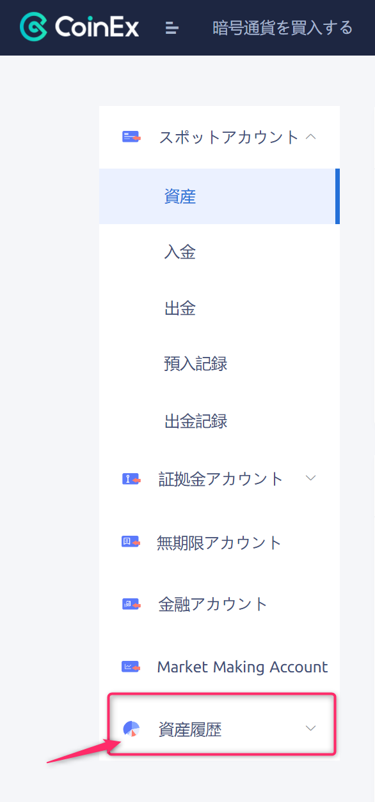
Task: Select the 資産 menu item
Action: [x=218, y=196]
